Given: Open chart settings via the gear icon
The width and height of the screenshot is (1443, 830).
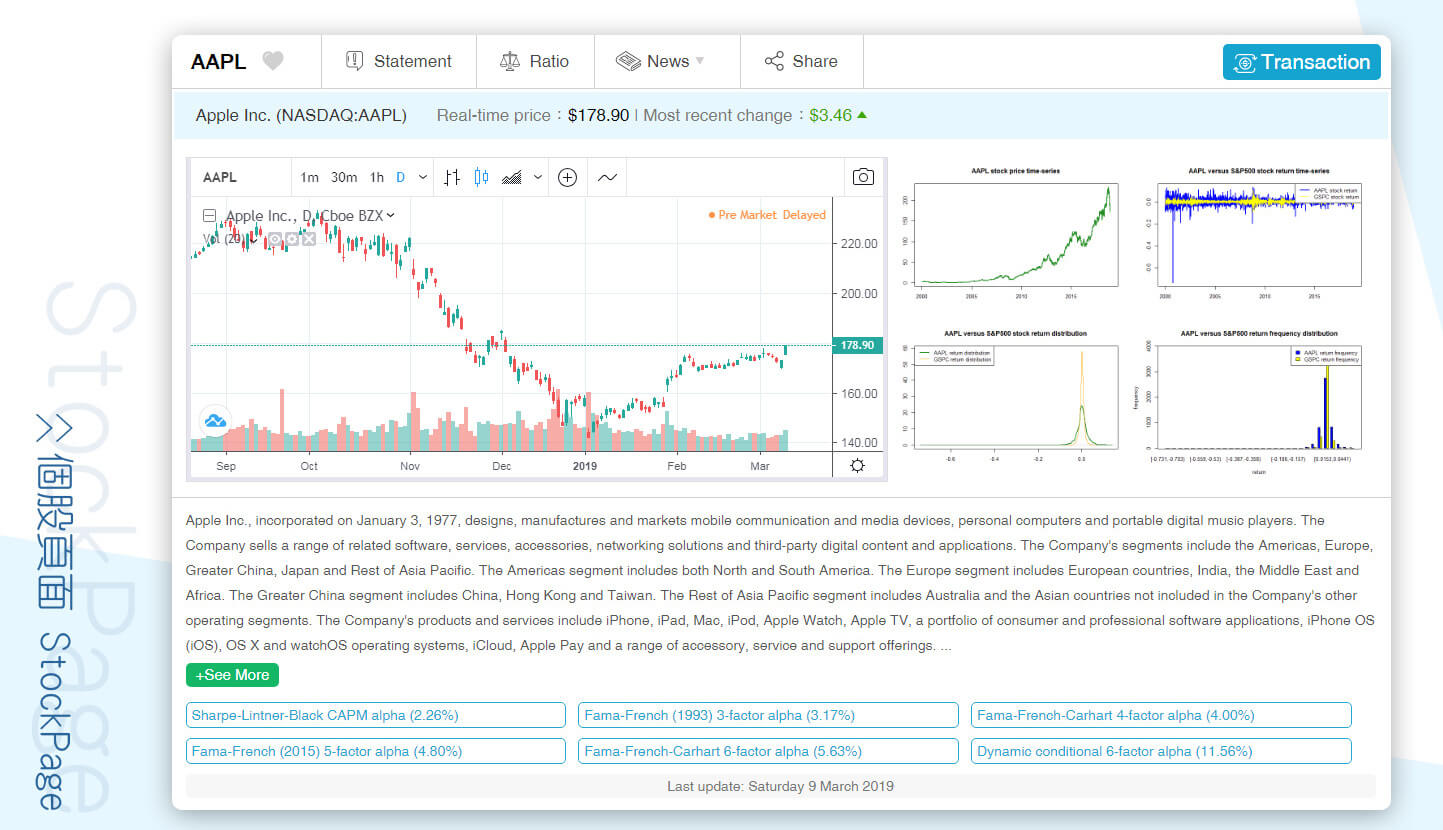Looking at the screenshot, I should coord(857,464).
